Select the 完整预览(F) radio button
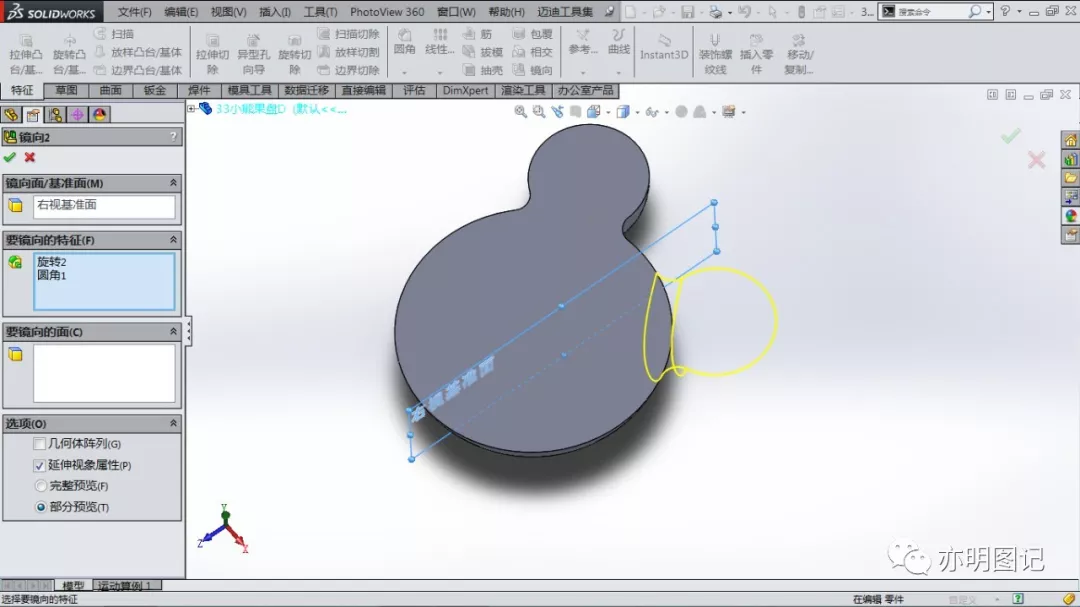Viewport: 1080px width, 607px height. tap(41, 486)
